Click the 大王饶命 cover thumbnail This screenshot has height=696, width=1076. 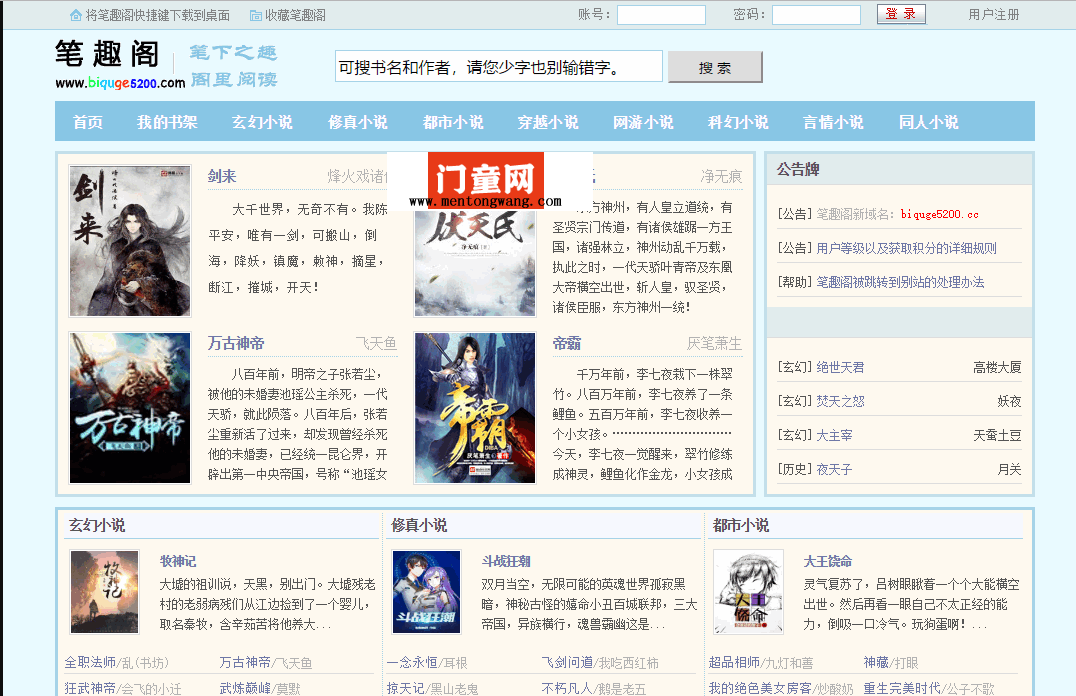[749, 592]
